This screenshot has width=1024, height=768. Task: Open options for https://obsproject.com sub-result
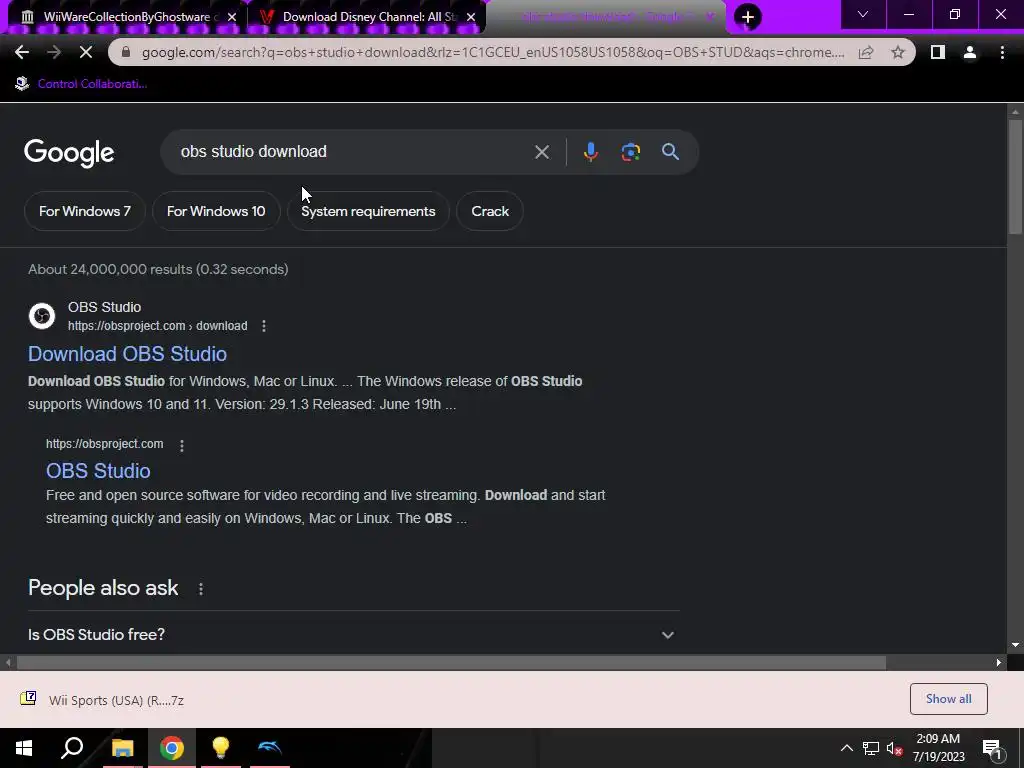click(182, 445)
